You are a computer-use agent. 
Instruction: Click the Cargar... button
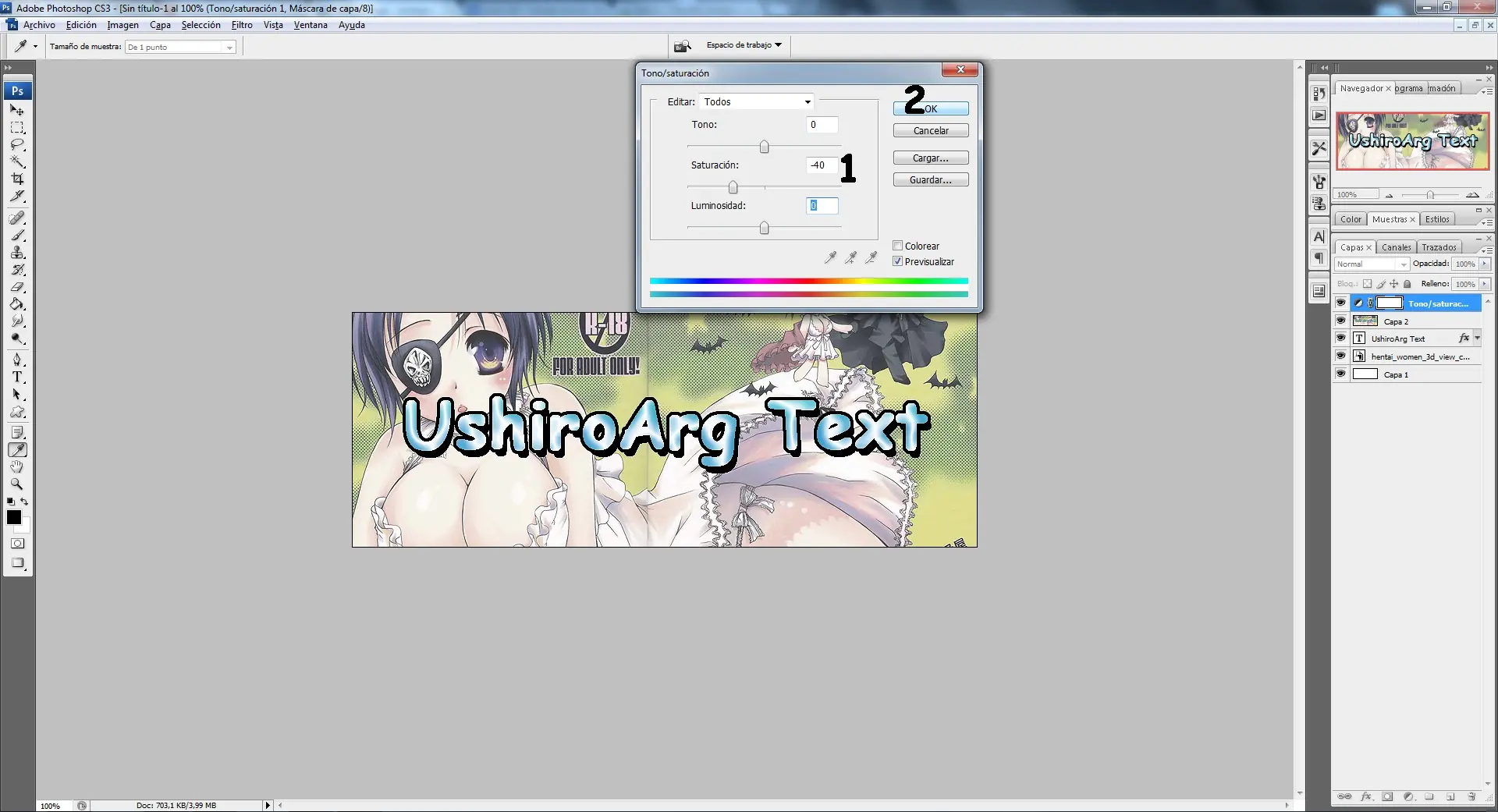pyautogui.click(x=931, y=158)
